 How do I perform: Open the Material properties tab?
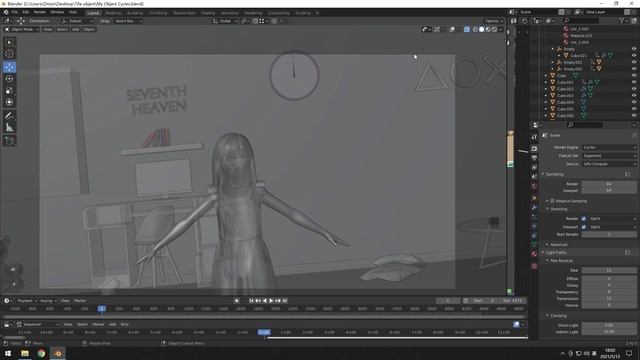[534, 254]
